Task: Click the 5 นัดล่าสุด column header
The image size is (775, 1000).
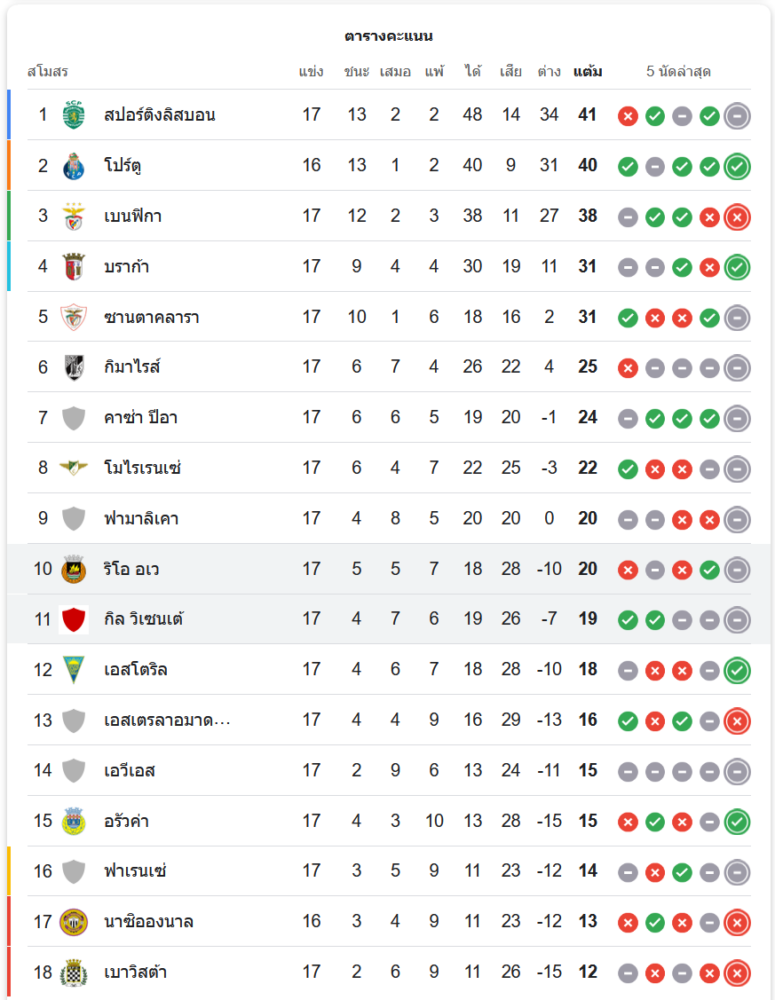Action: click(x=678, y=72)
